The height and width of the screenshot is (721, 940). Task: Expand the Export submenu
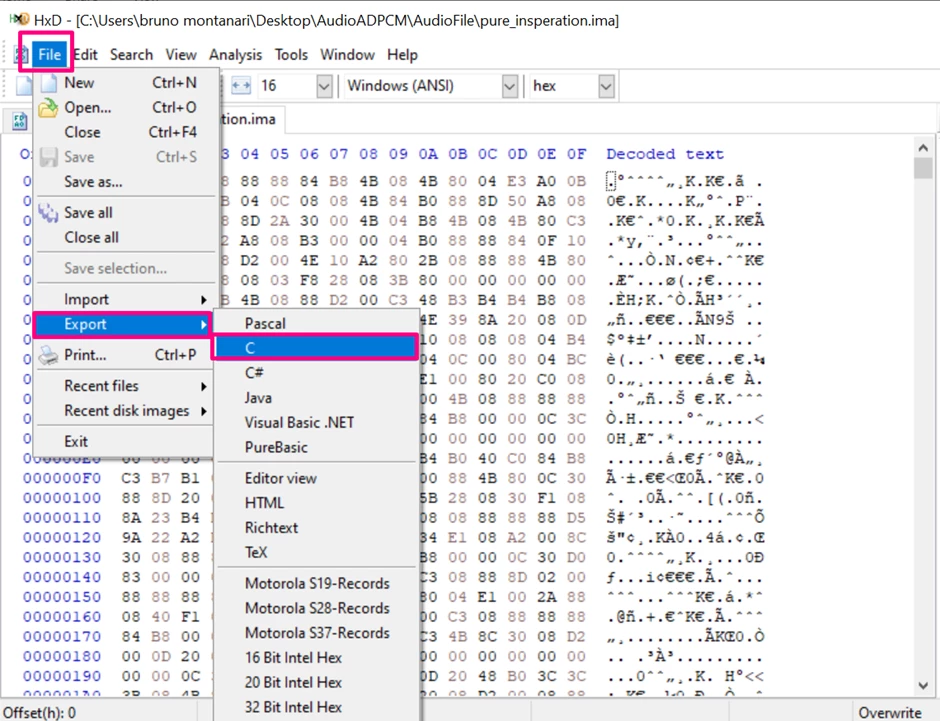[x=123, y=325]
